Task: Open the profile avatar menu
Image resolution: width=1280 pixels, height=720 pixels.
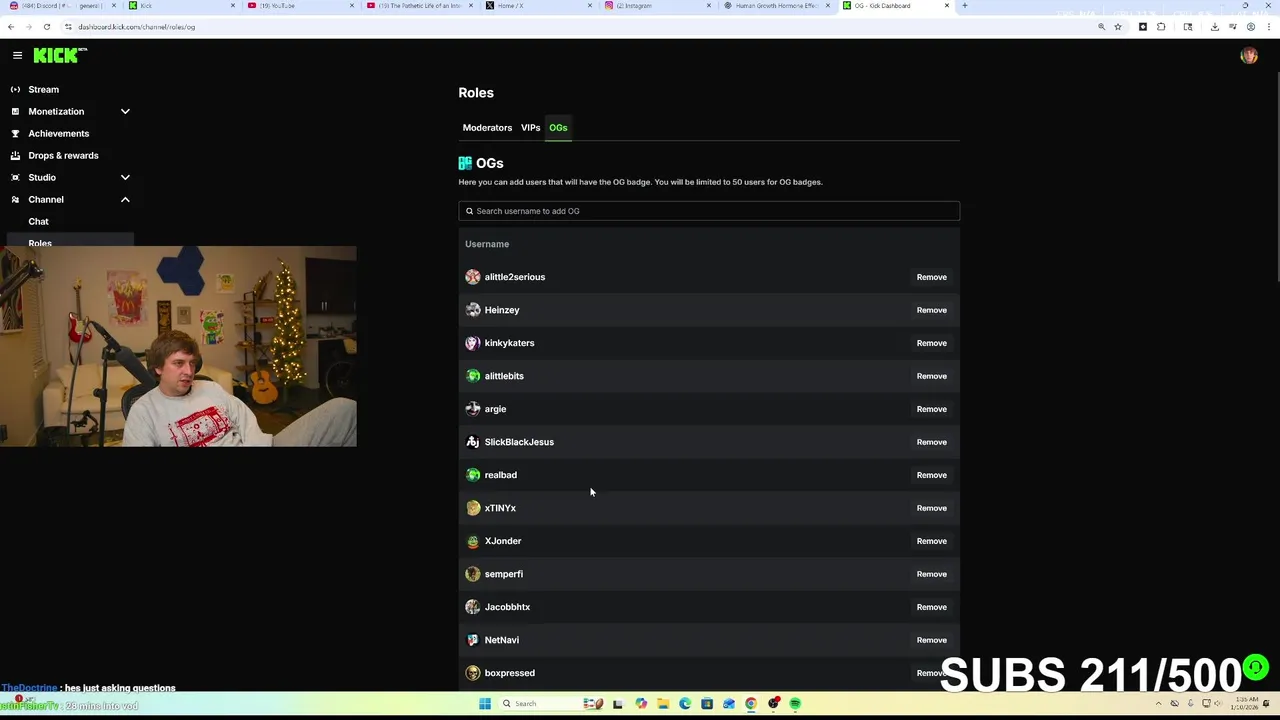Action: (1248, 56)
